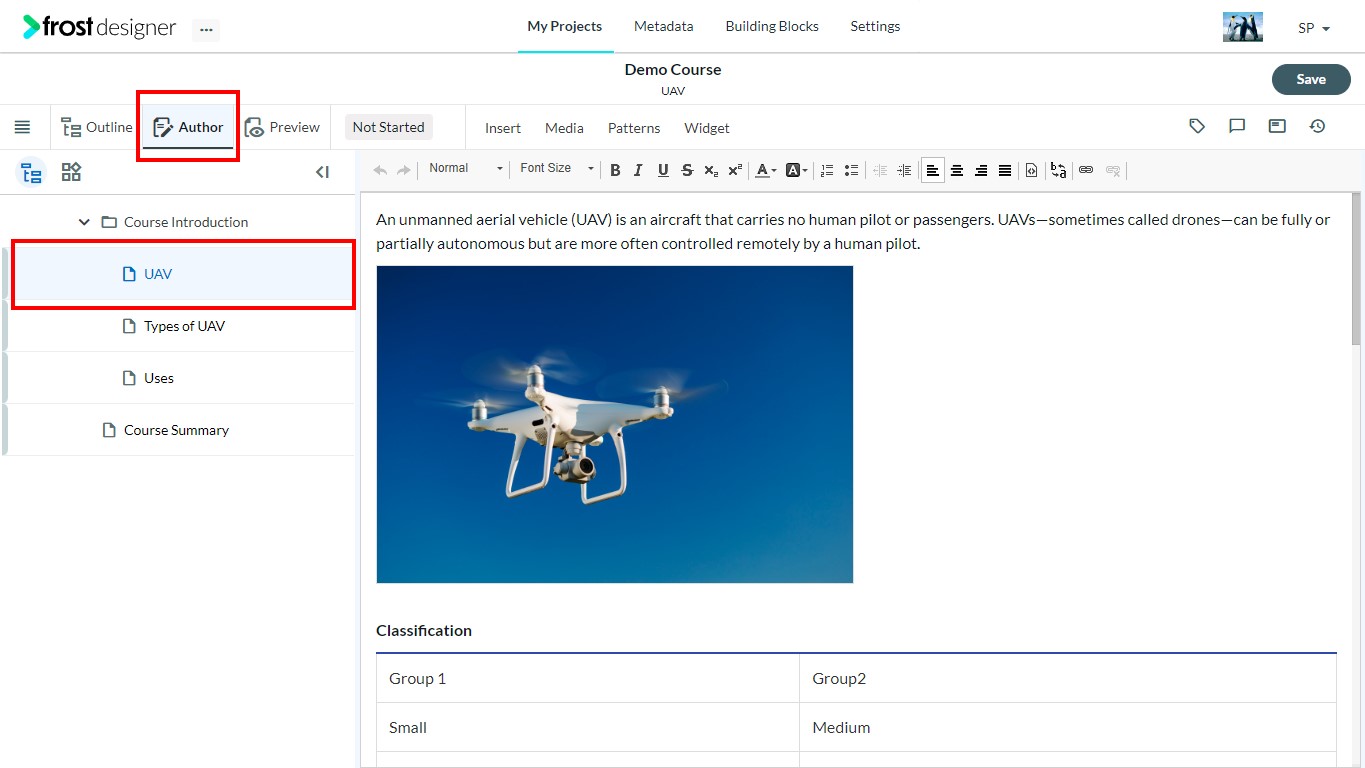The image size is (1365, 768).
Task: Open the Building Blocks tab
Action: (772, 26)
